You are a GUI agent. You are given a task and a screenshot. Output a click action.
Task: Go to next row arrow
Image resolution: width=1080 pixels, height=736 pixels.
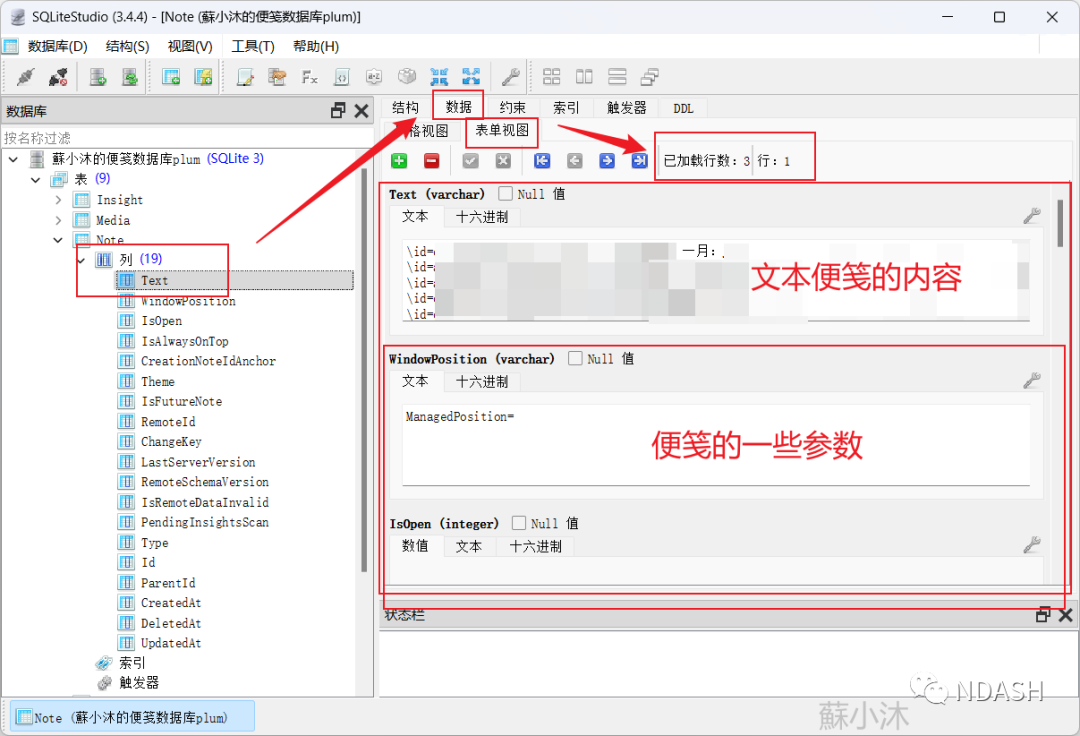pyautogui.click(x=607, y=160)
